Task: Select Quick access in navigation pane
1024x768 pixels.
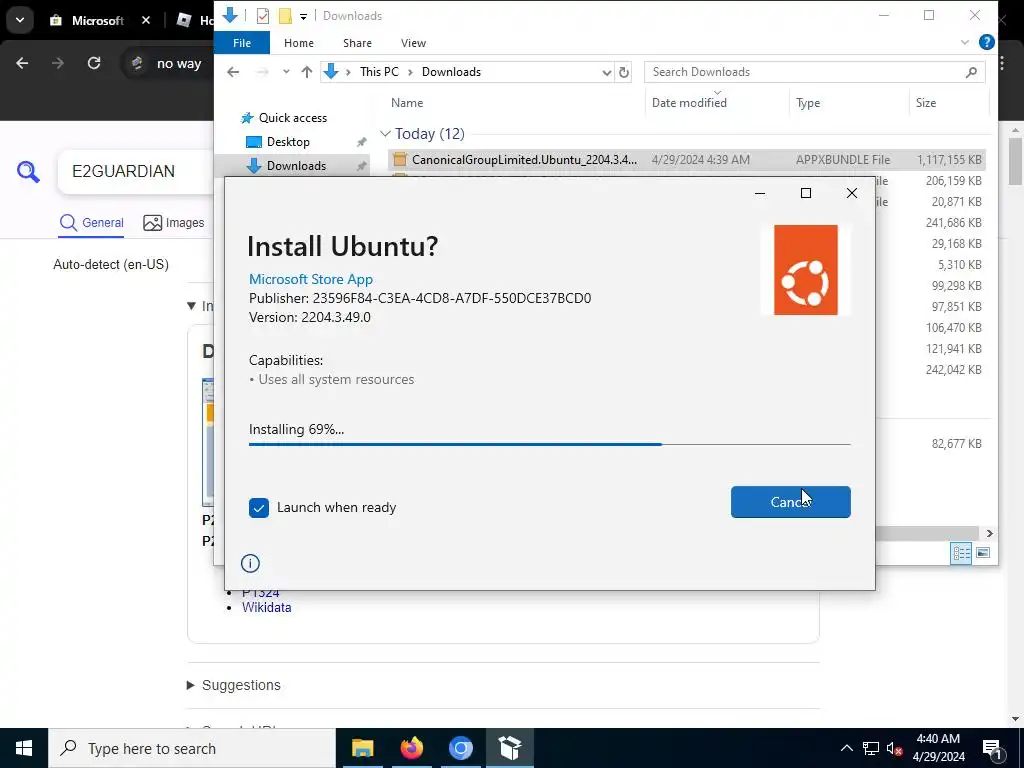Action: (293, 118)
